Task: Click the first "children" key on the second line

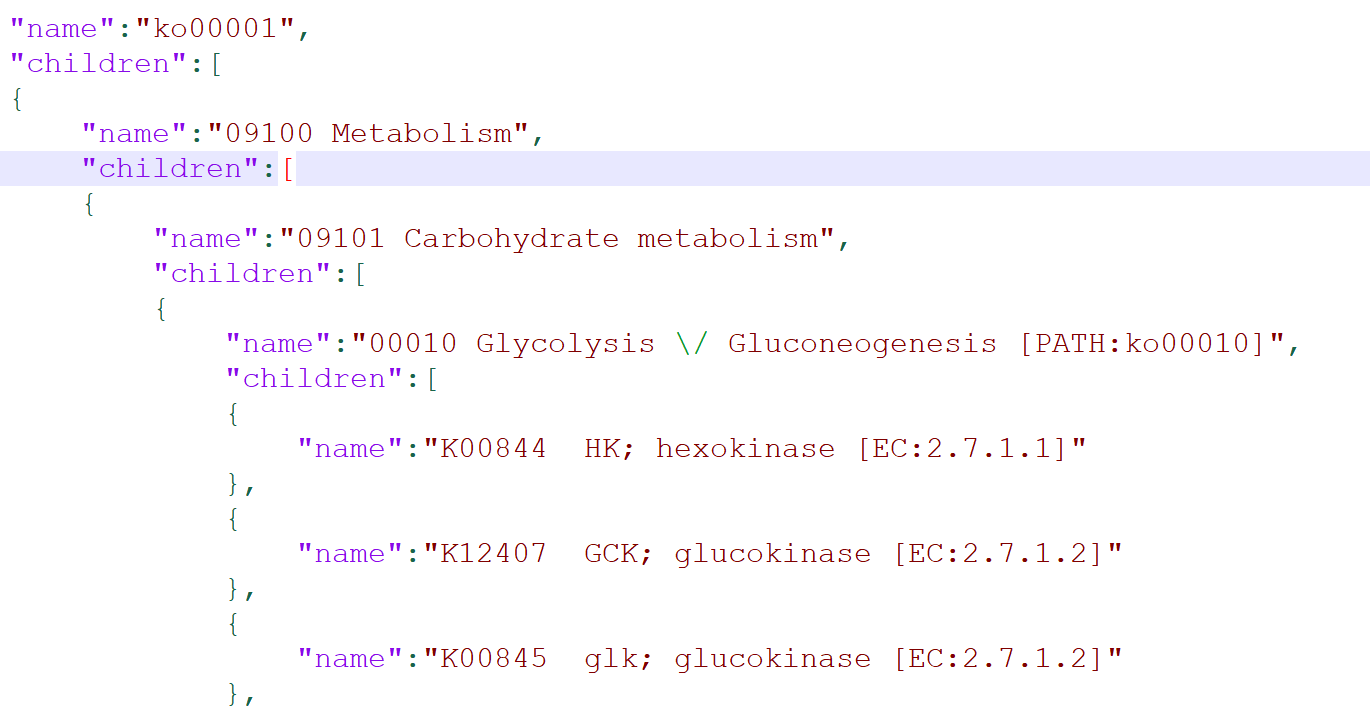Action: click(98, 63)
